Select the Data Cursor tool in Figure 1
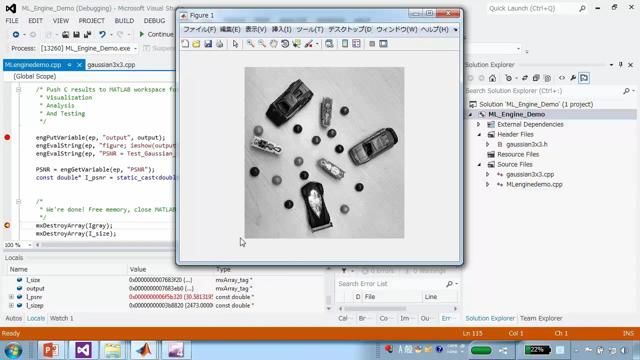This screenshot has height=360, width=640. coord(296,44)
